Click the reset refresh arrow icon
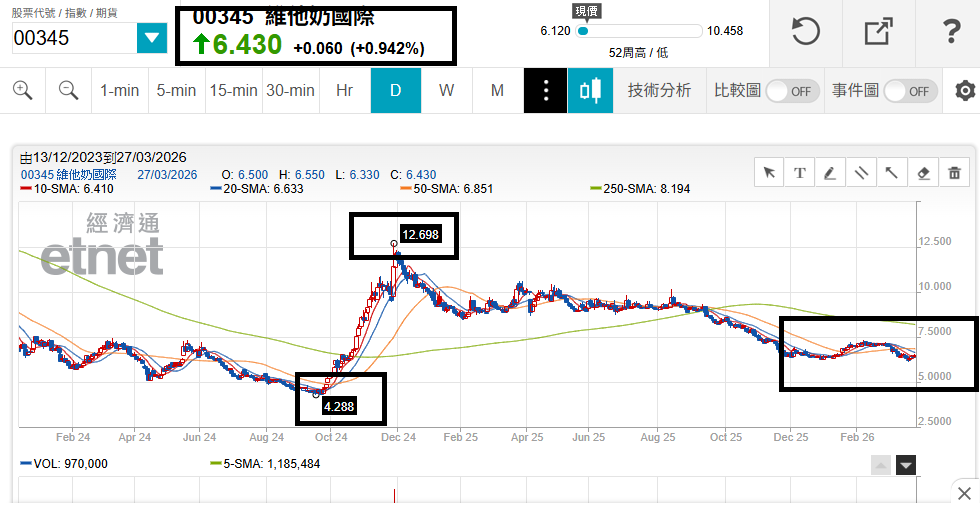The image size is (980, 524). tap(806, 31)
